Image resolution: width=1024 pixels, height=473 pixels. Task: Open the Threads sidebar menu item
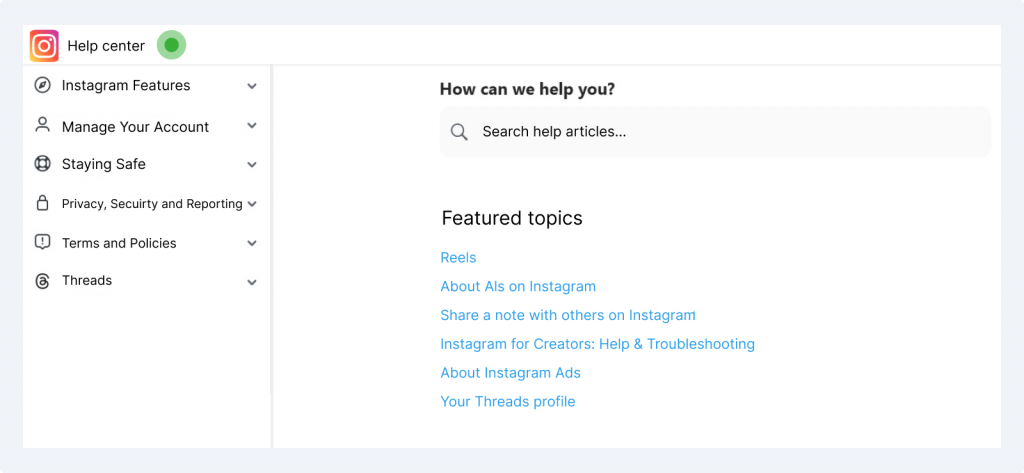146,281
